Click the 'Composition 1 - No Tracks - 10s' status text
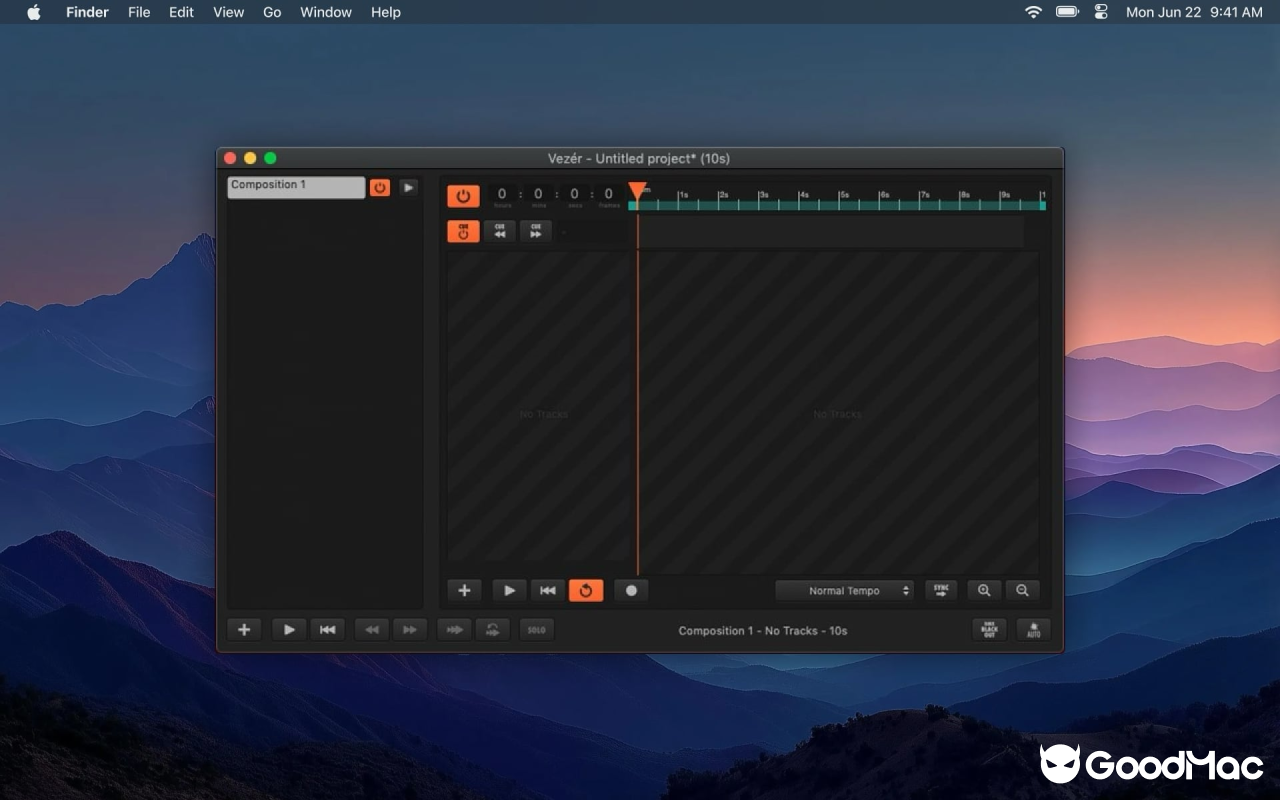This screenshot has height=800, width=1280. (763, 631)
